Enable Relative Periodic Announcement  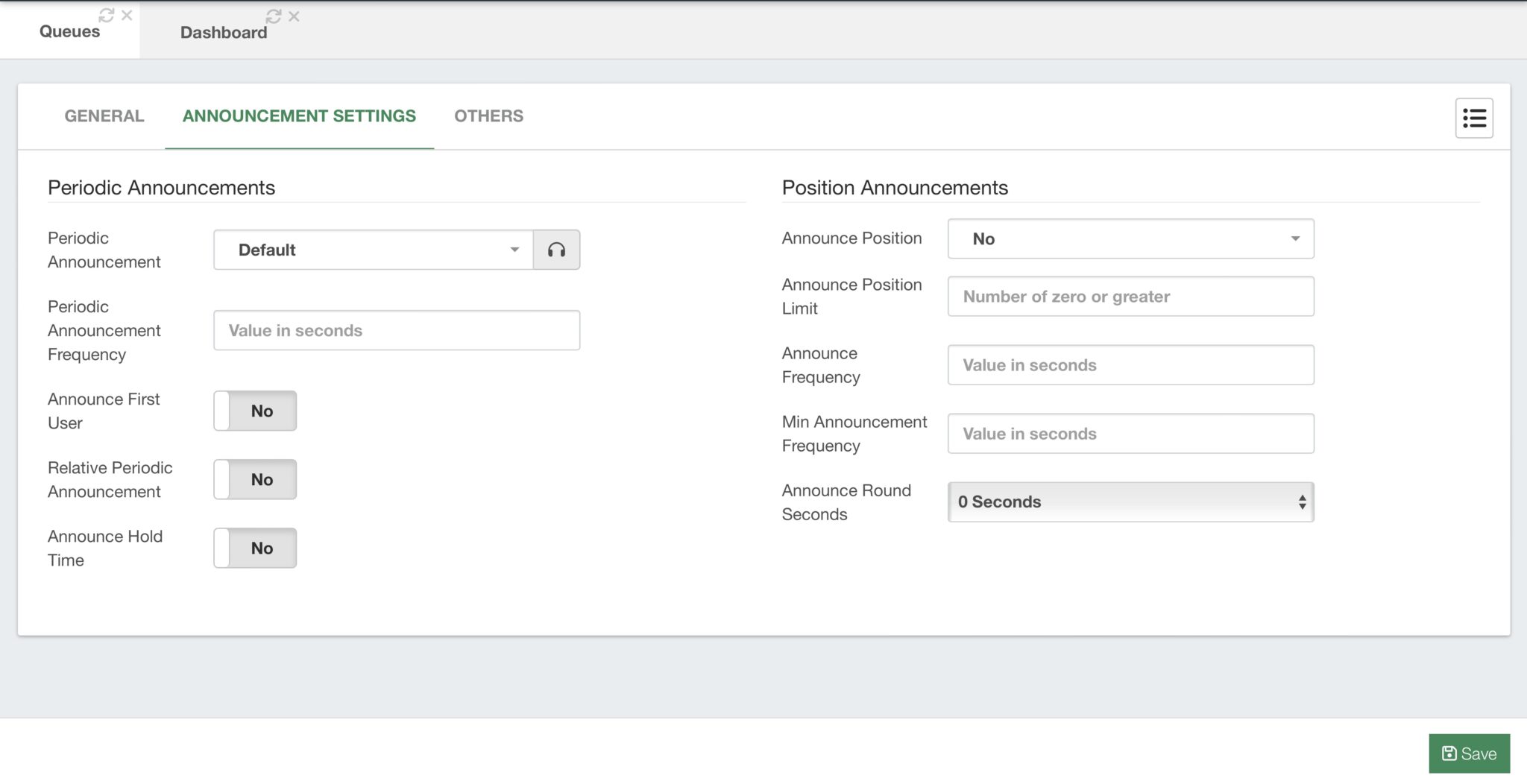[254, 479]
